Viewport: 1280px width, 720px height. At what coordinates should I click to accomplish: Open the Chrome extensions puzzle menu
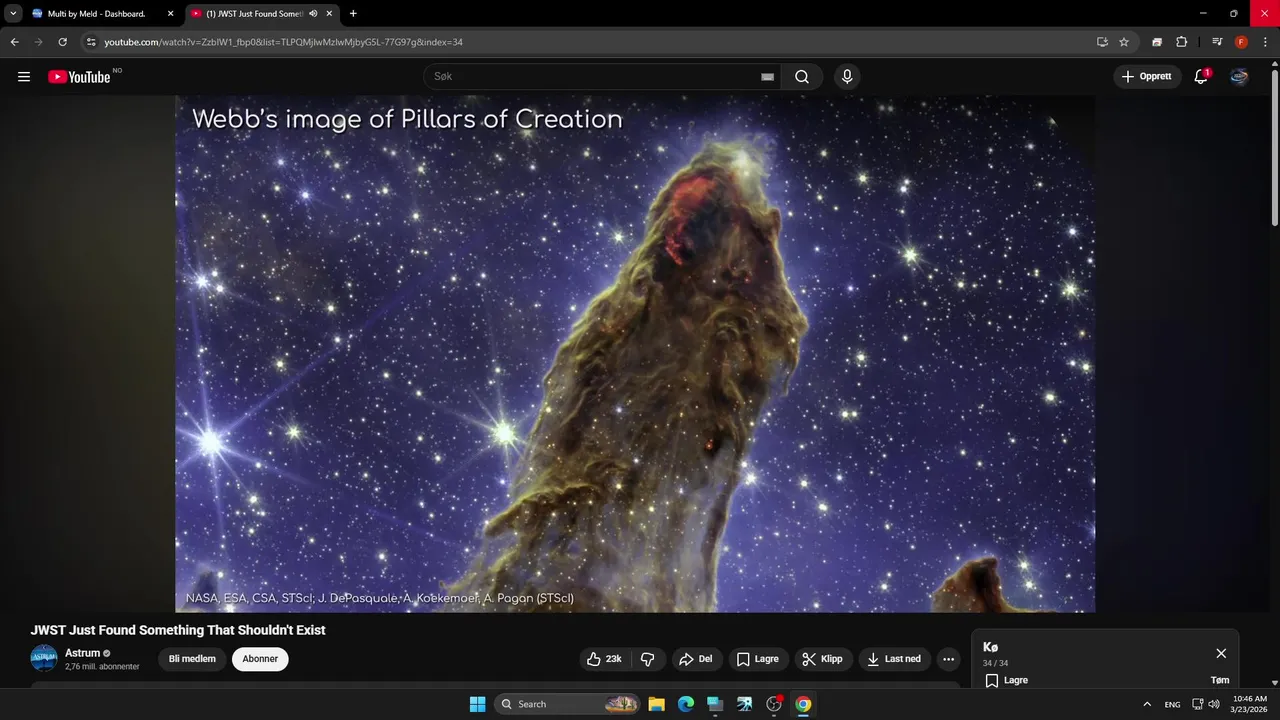(1181, 42)
